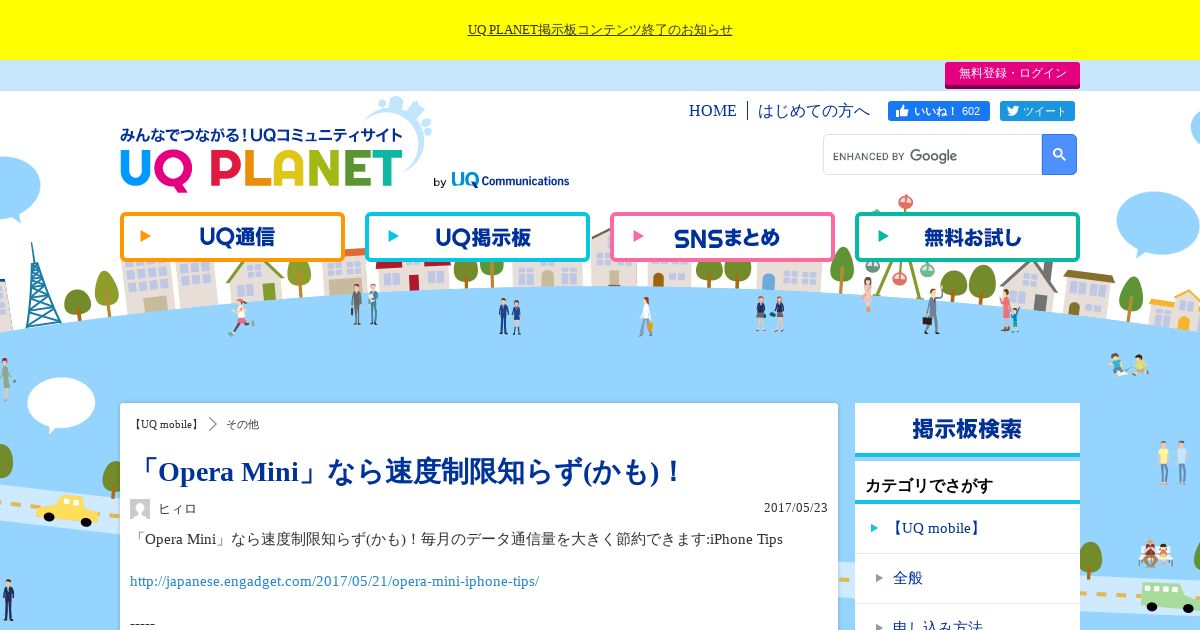1200x630 pixels.
Task: Open the Opera Mini article title
Action: coord(409,471)
